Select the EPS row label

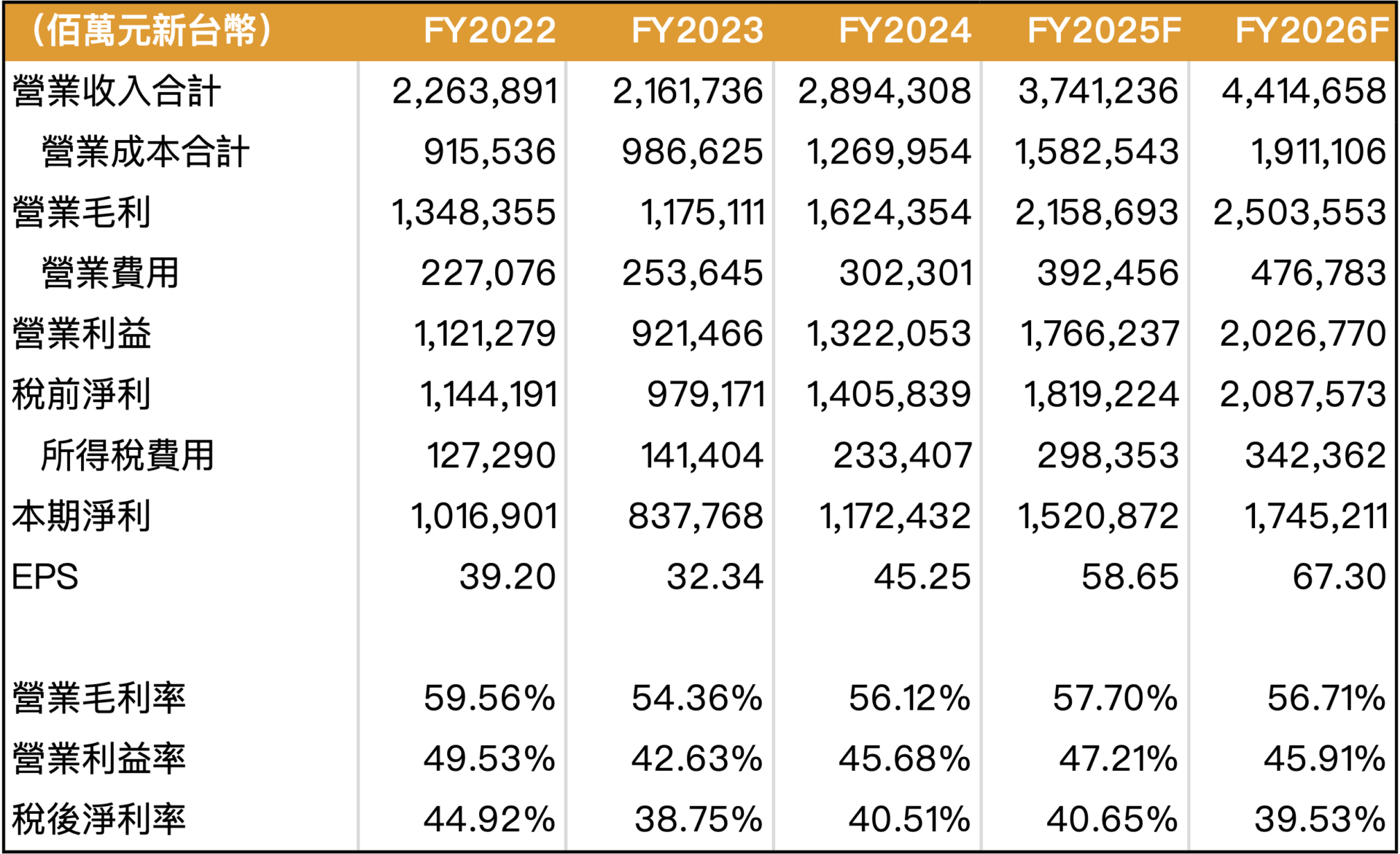(44, 577)
